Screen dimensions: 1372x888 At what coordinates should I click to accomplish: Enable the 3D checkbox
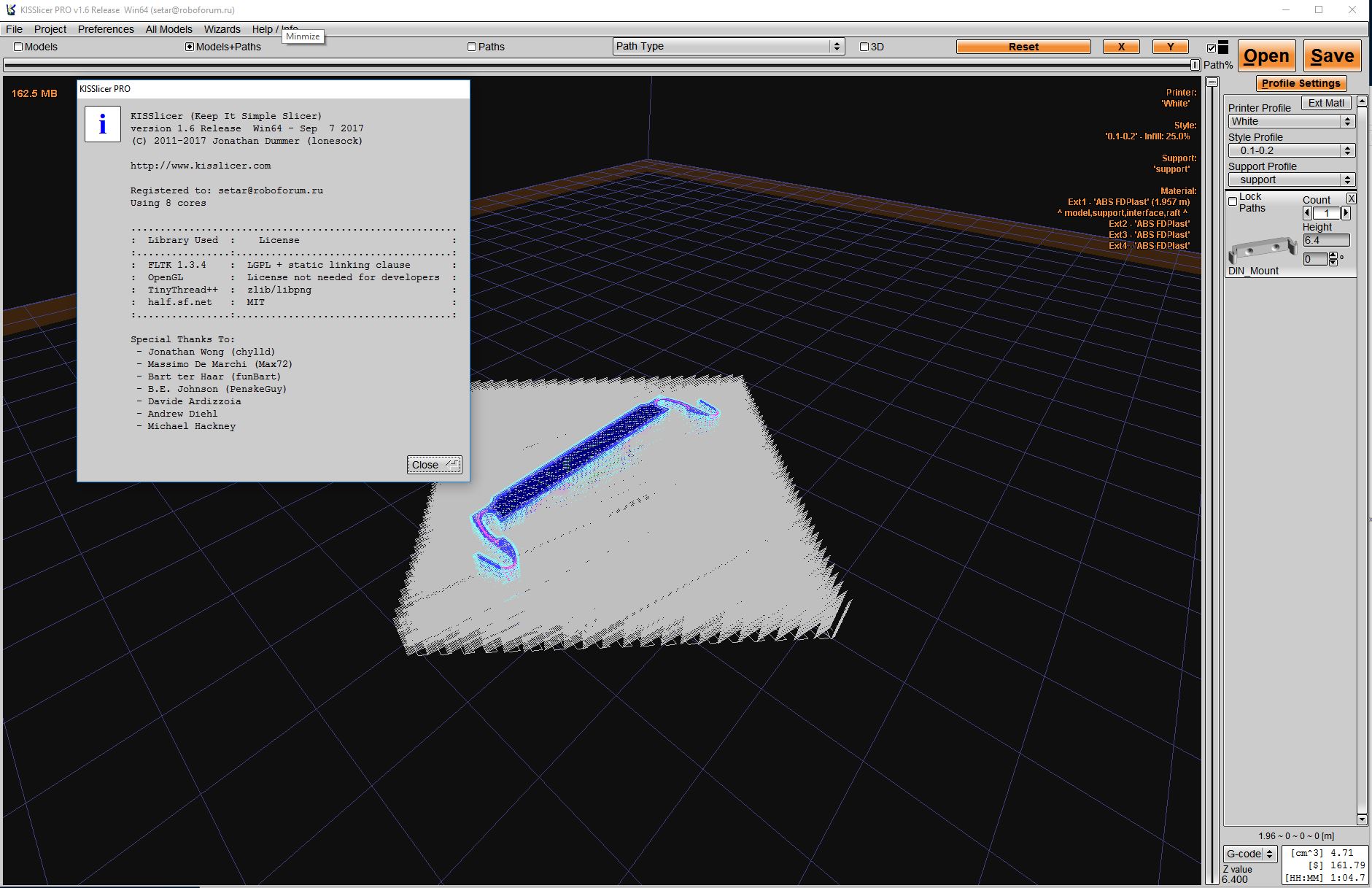click(x=864, y=47)
